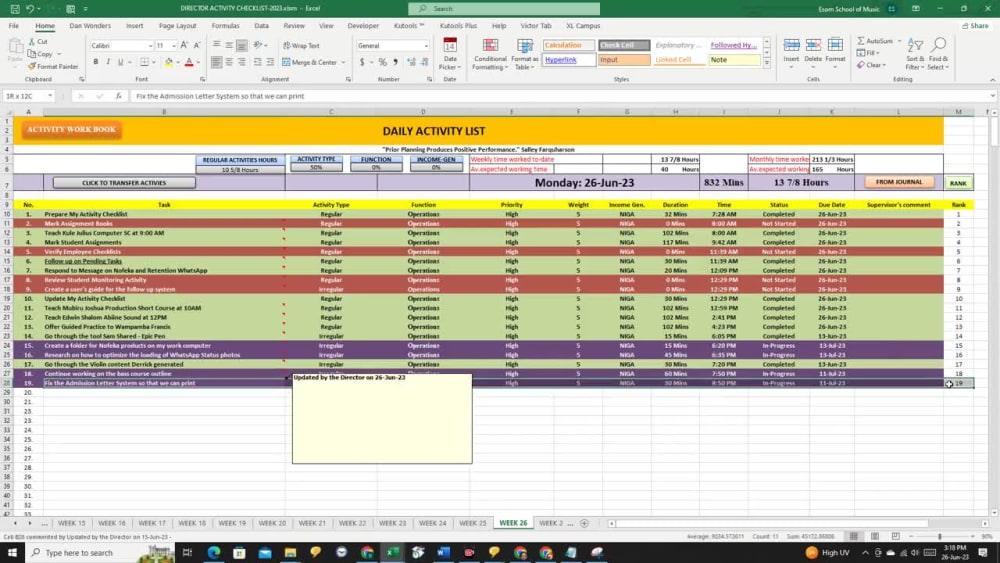This screenshot has width=1000, height=563.
Task: Open Sort & Filter
Action: click(x=915, y=54)
